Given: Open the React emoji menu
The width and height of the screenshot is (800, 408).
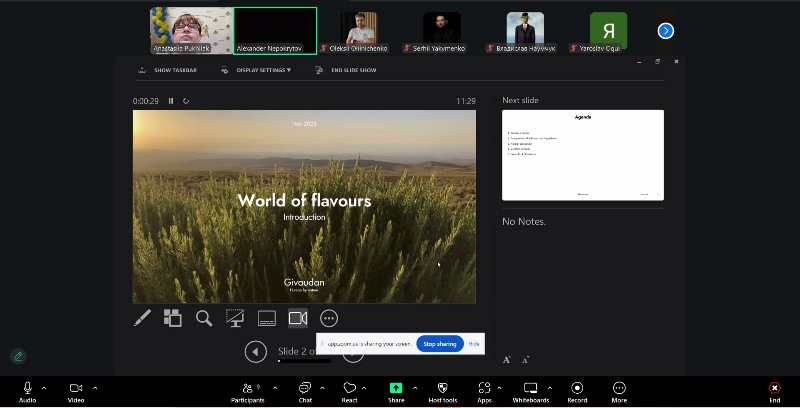Looking at the screenshot, I should (x=349, y=392).
